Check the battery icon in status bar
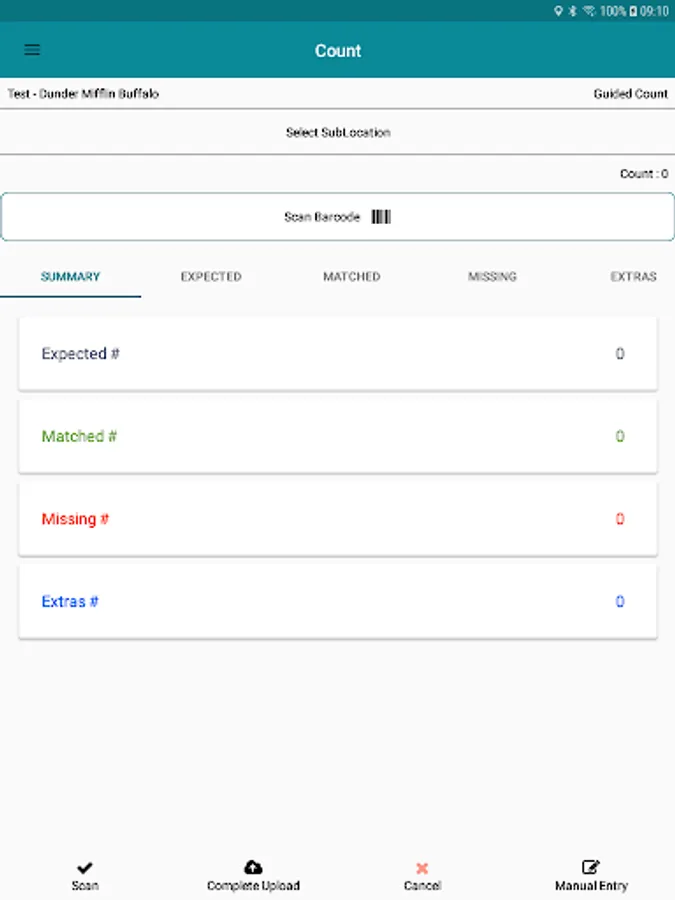 click(633, 11)
